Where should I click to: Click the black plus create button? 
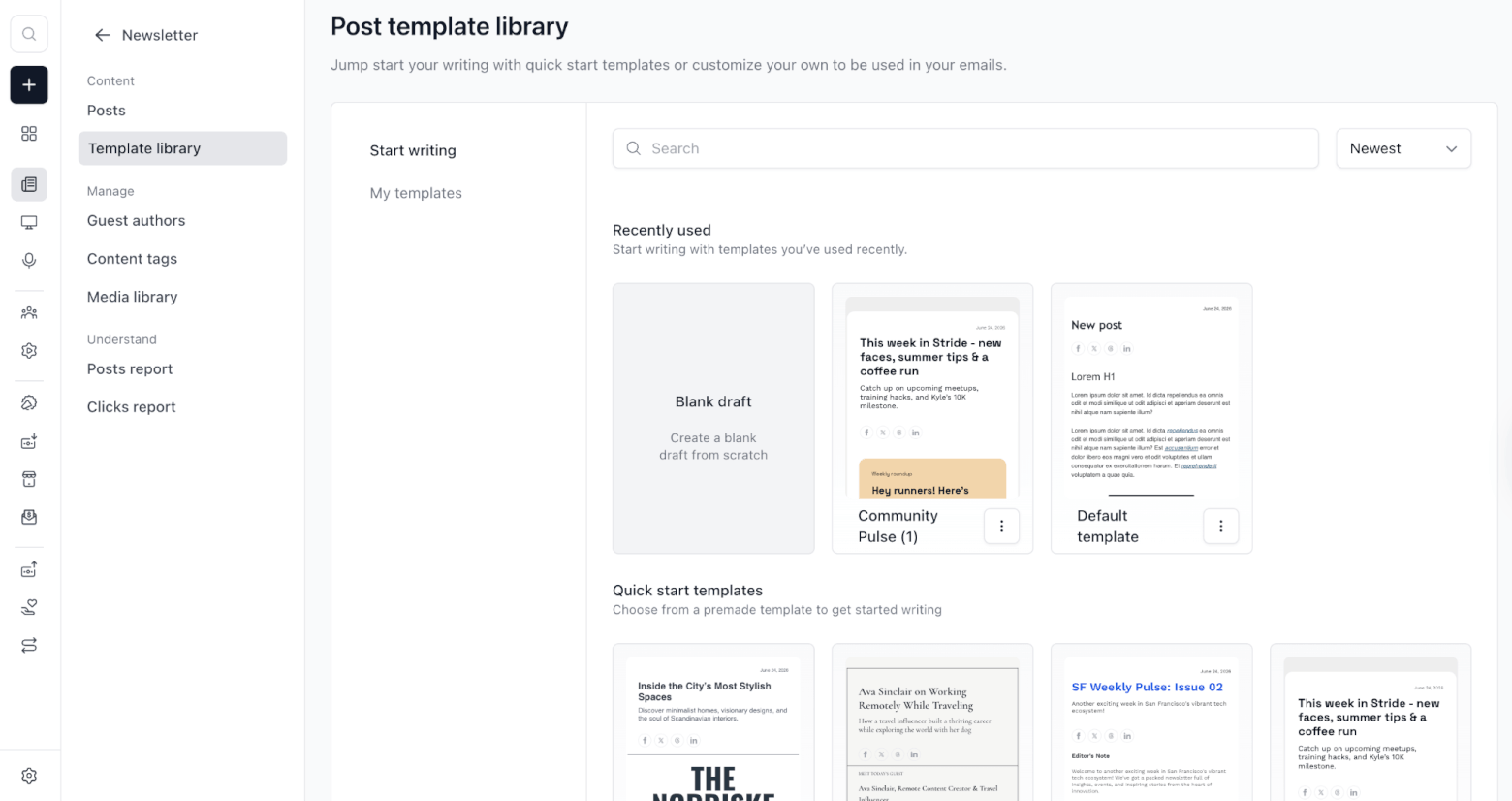point(29,84)
